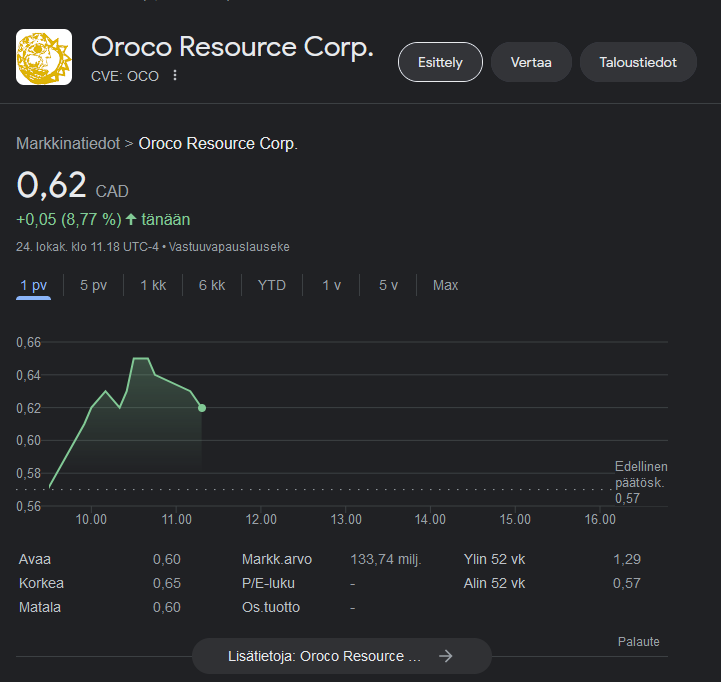Click the arrow icon in Lisätietoja button

tap(446, 656)
